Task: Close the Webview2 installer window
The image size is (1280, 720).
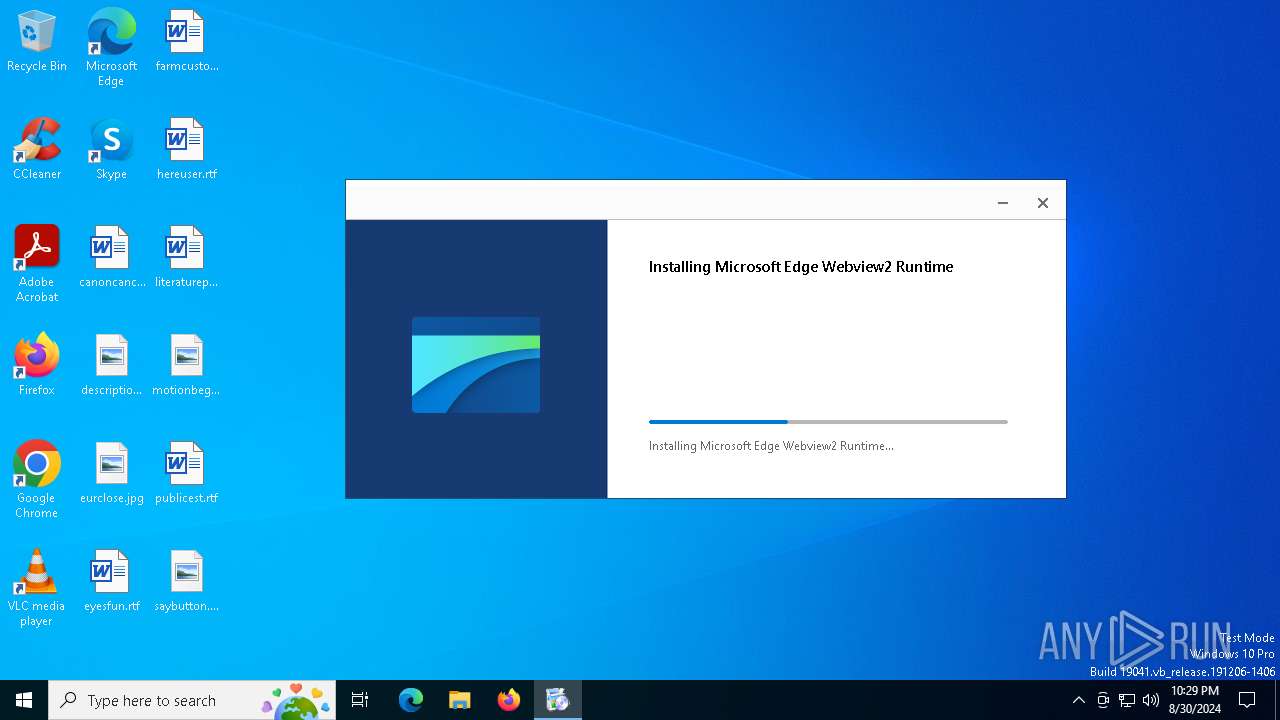Action: click(1043, 203)
